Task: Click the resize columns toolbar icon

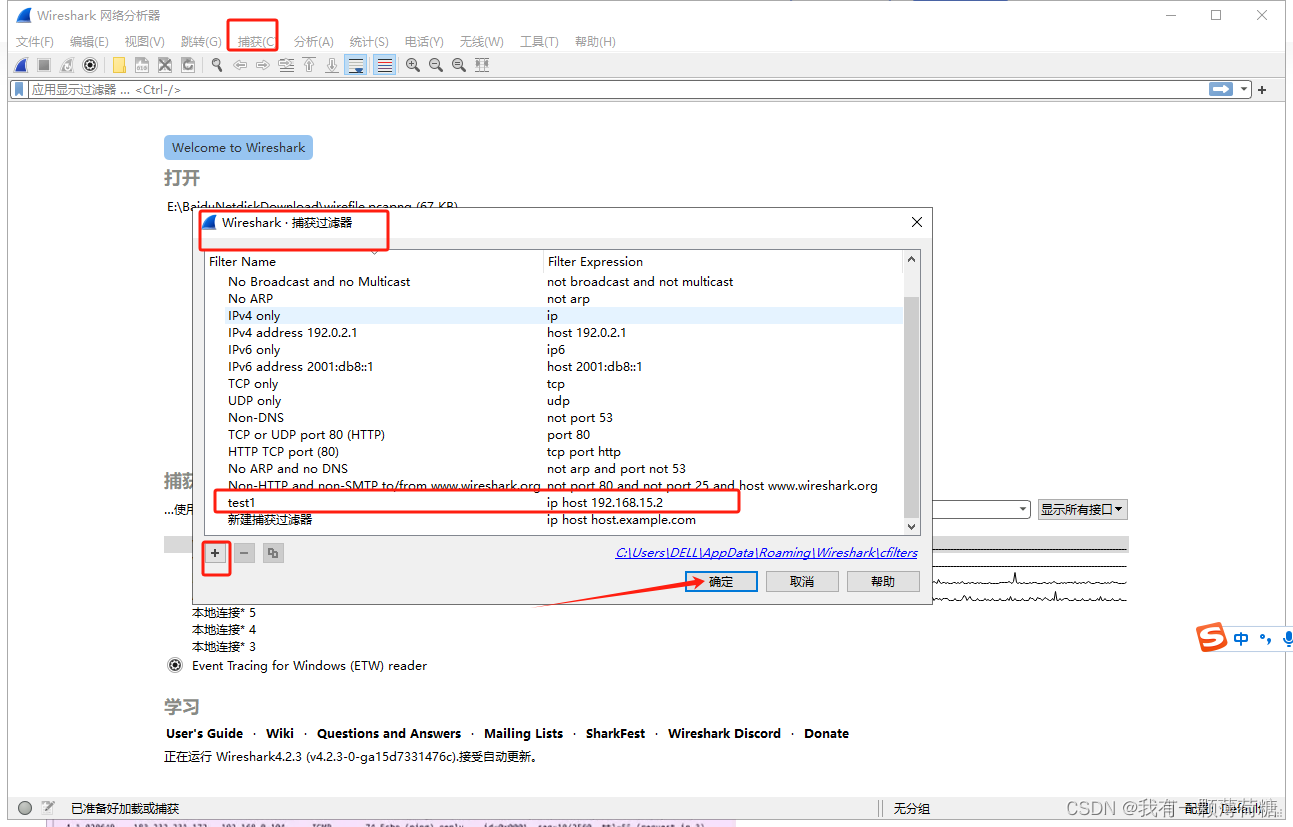Action: click(x=482, y=65)
